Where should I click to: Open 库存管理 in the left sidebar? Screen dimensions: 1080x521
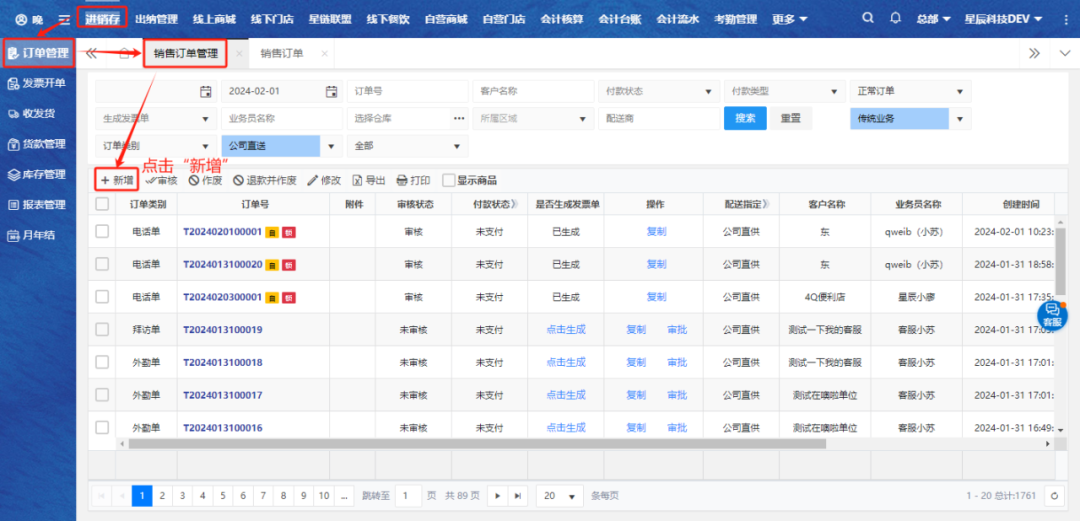click(x=38, y=174)
